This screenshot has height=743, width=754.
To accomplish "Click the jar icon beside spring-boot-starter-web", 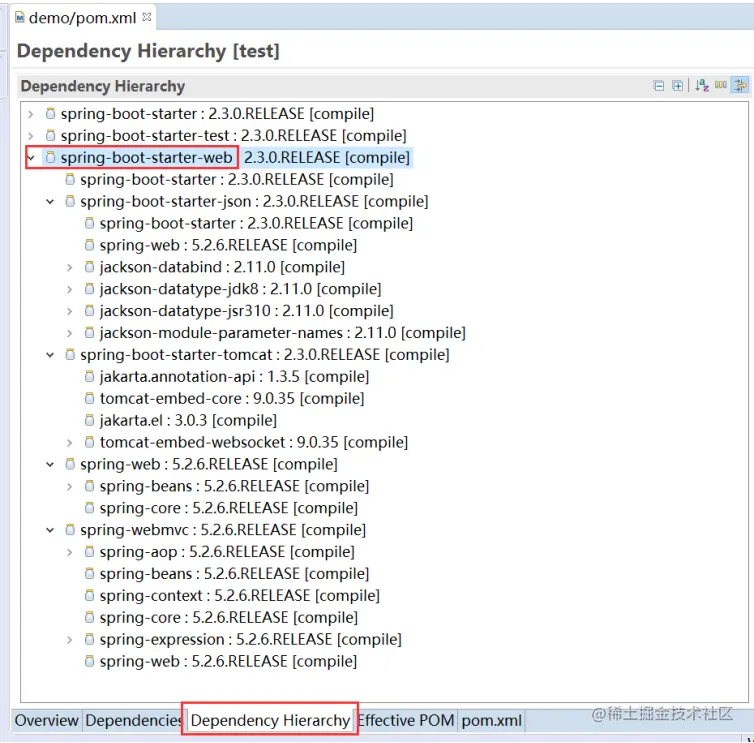I will click(50, 157).
